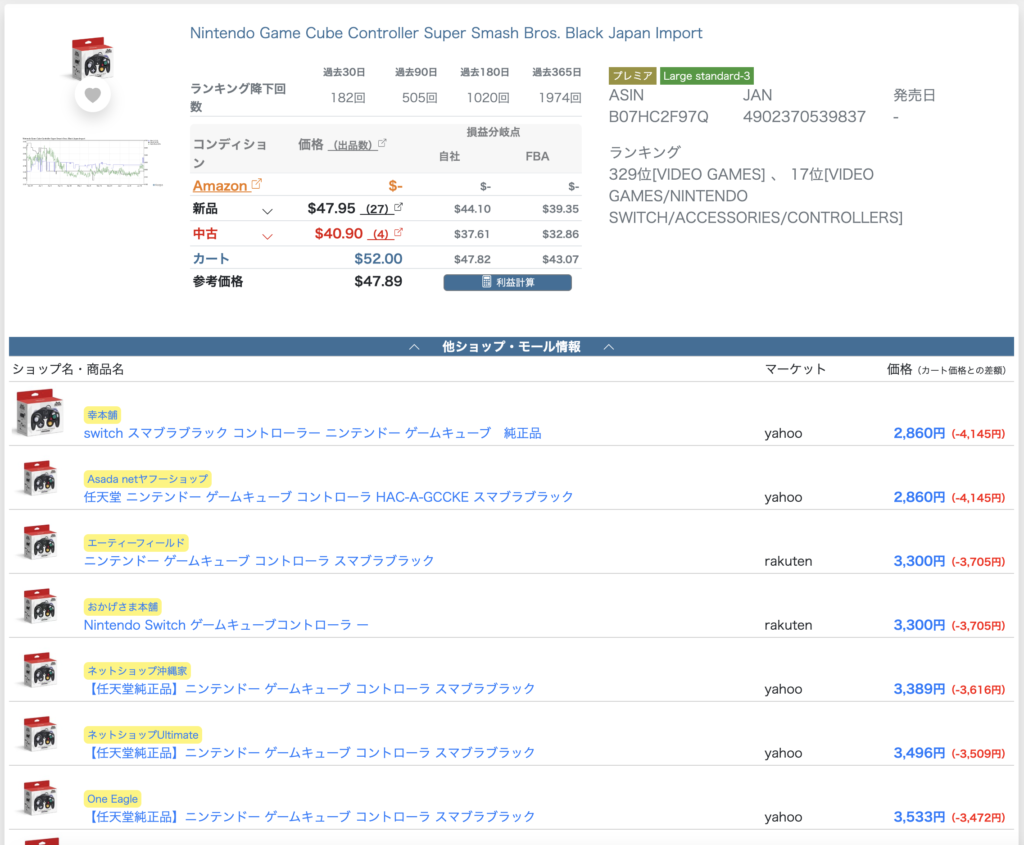Click the used 自社 breakeven $37.61

(472, 234)
